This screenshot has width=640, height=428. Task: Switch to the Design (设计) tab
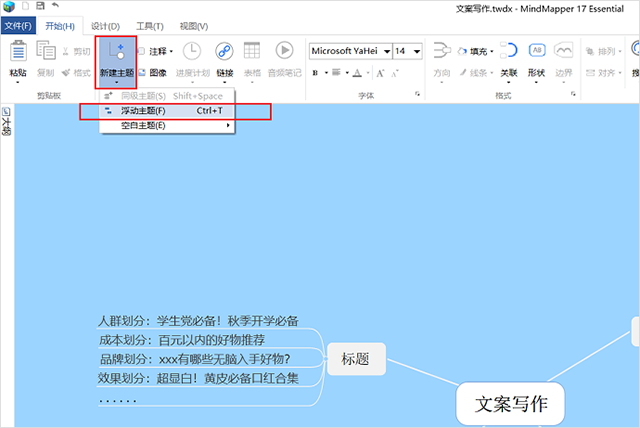pos(105,25)
